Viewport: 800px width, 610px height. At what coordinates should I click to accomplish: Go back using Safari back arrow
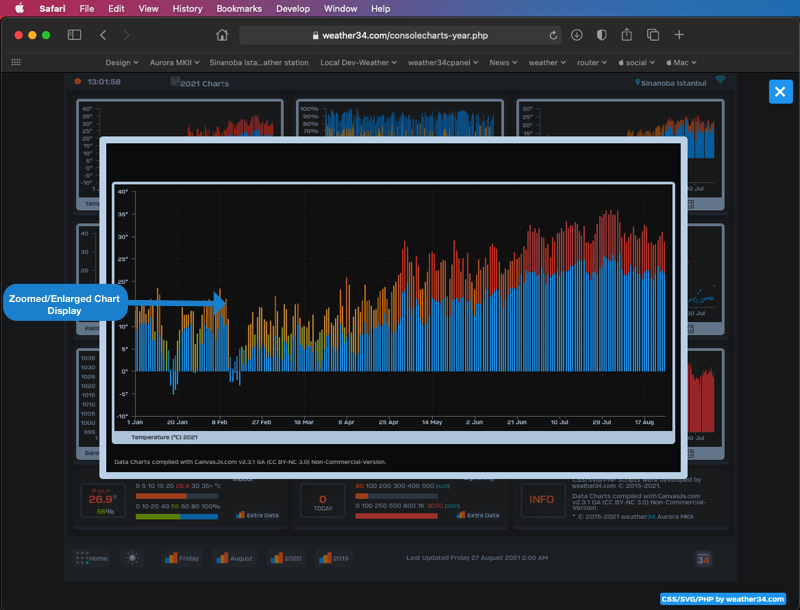pyautogui.click(x=103, y=35)
